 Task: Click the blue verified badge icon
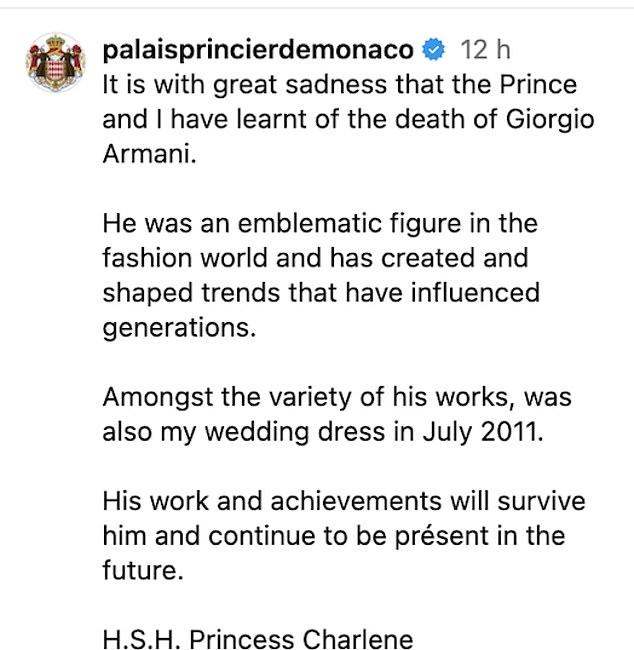(x=433, y=50)
